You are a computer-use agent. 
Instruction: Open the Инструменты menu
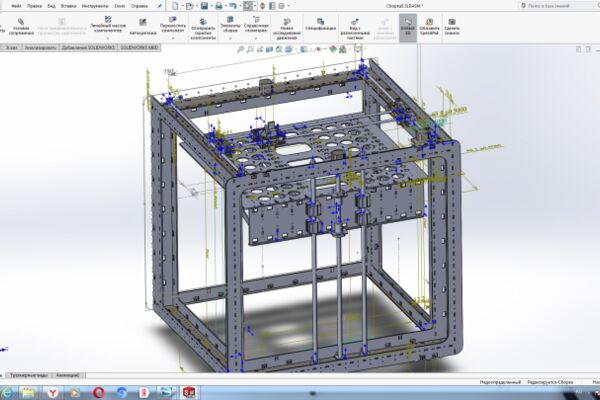coord(95,6)
